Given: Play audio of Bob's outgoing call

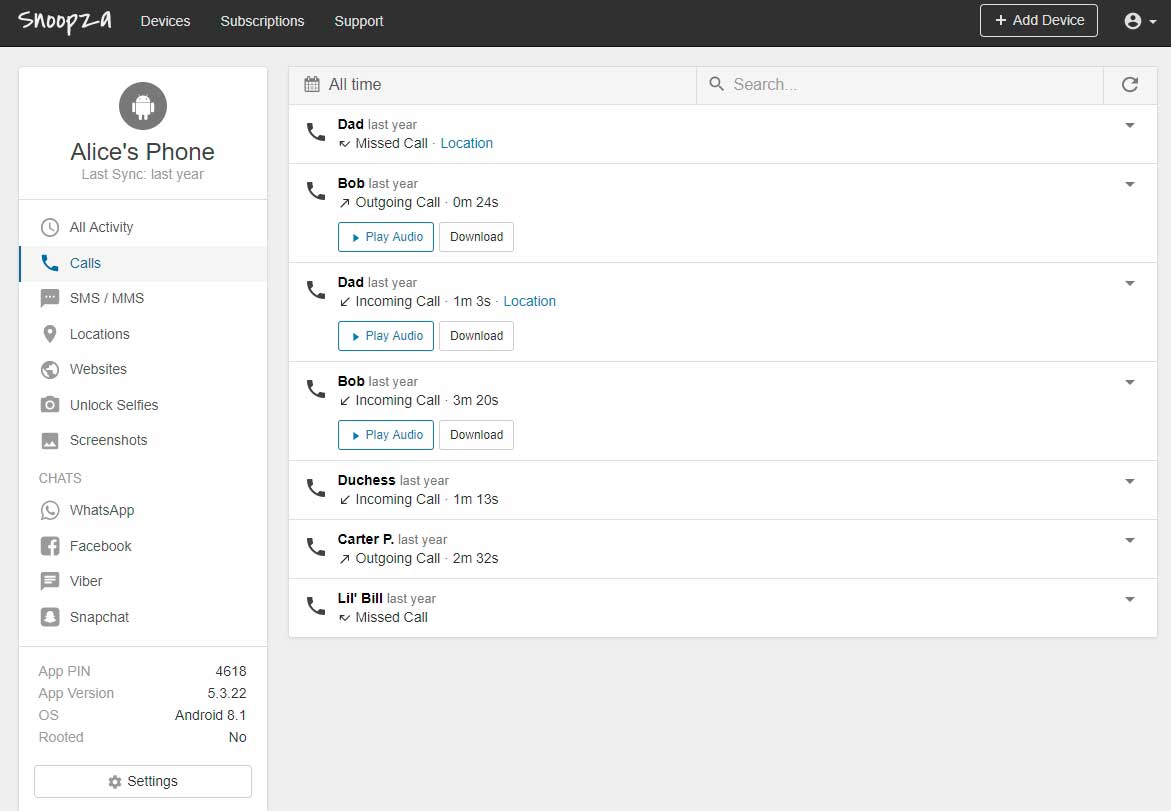Looking at the screenshot, I should coord(386,237).
